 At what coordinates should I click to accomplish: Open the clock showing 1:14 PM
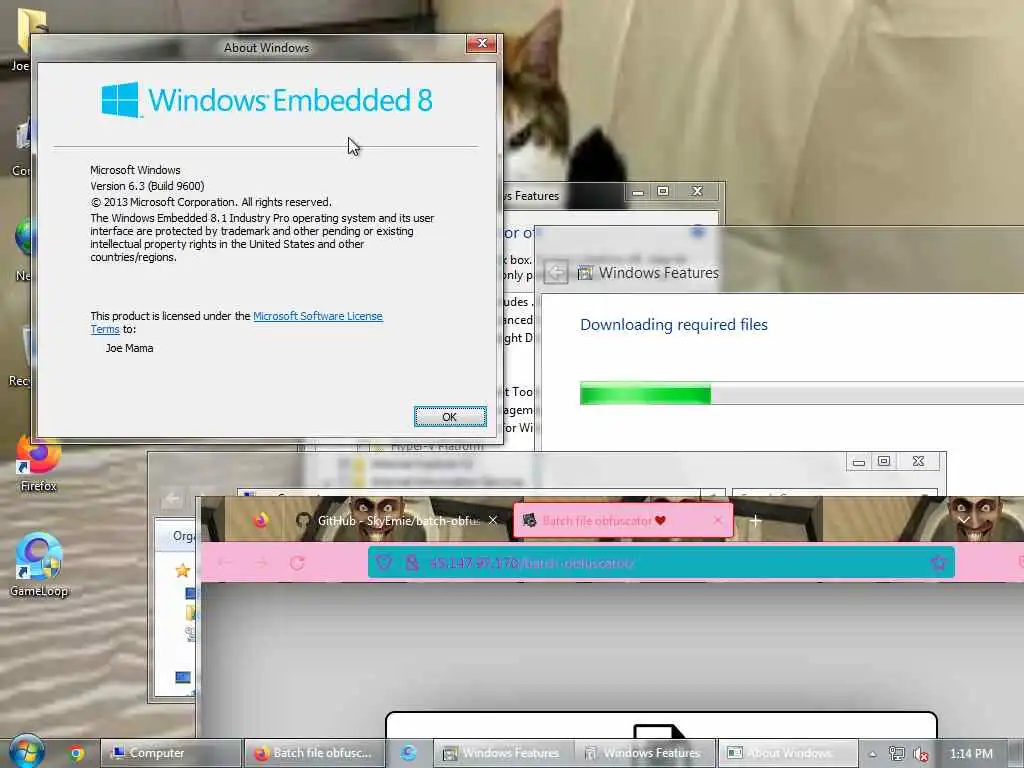971,754
